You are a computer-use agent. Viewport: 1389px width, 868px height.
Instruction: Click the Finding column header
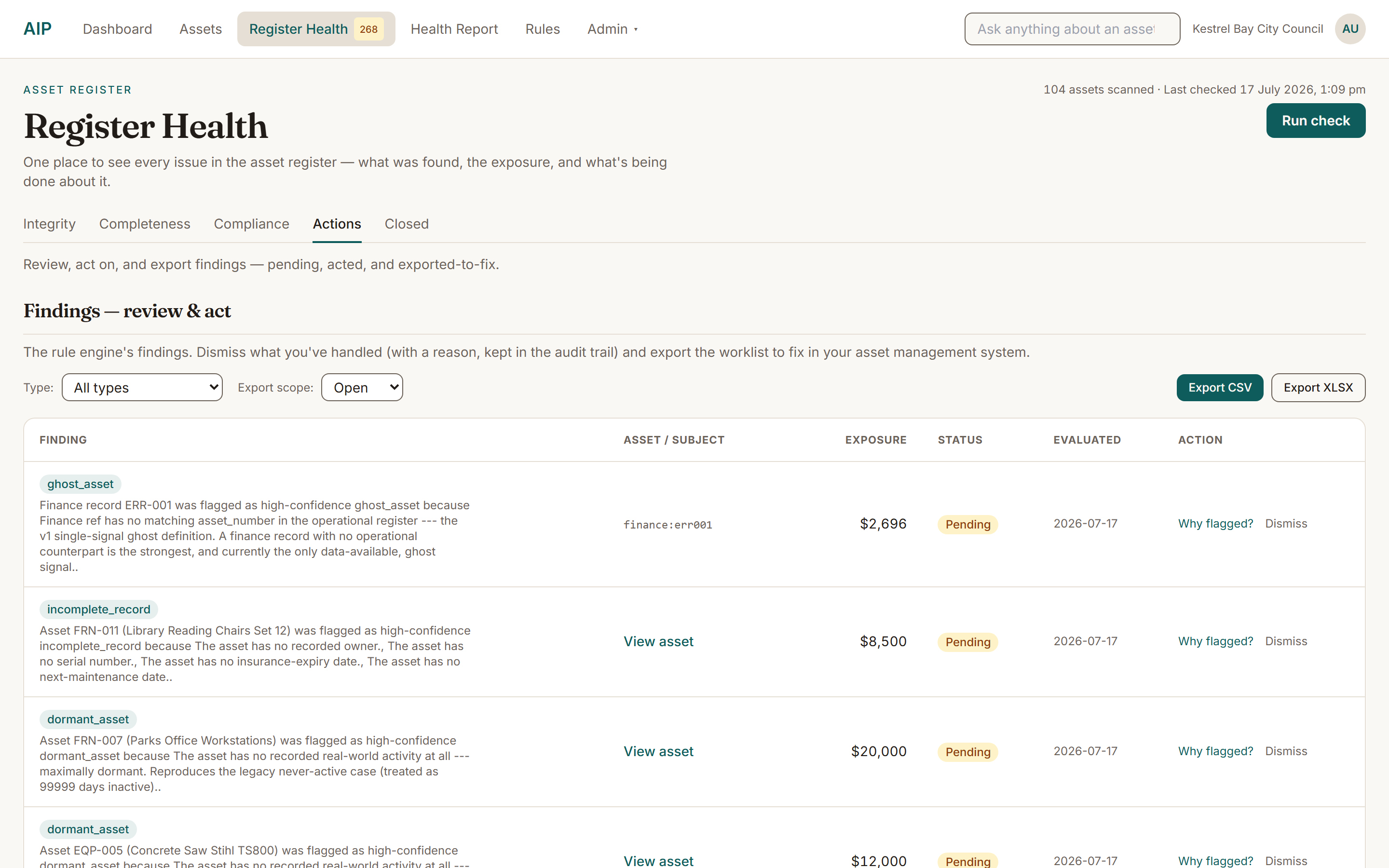tap(63, 440)
